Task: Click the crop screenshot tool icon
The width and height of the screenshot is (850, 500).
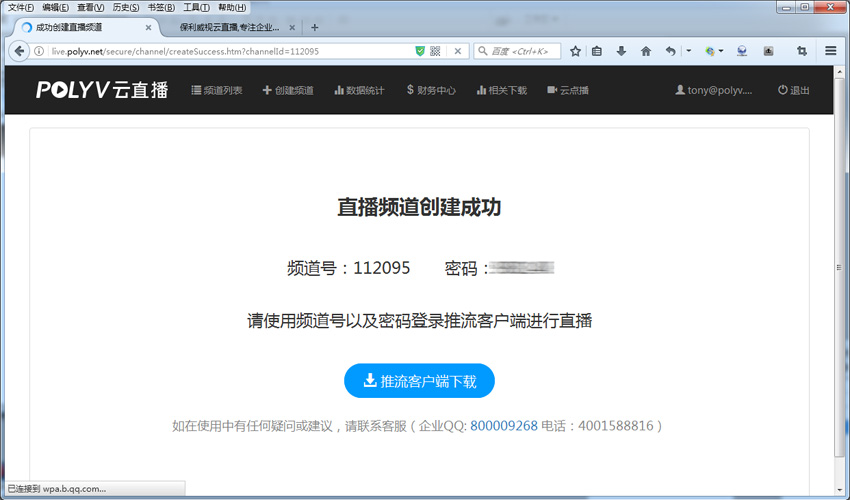Action: coord(802,51)
